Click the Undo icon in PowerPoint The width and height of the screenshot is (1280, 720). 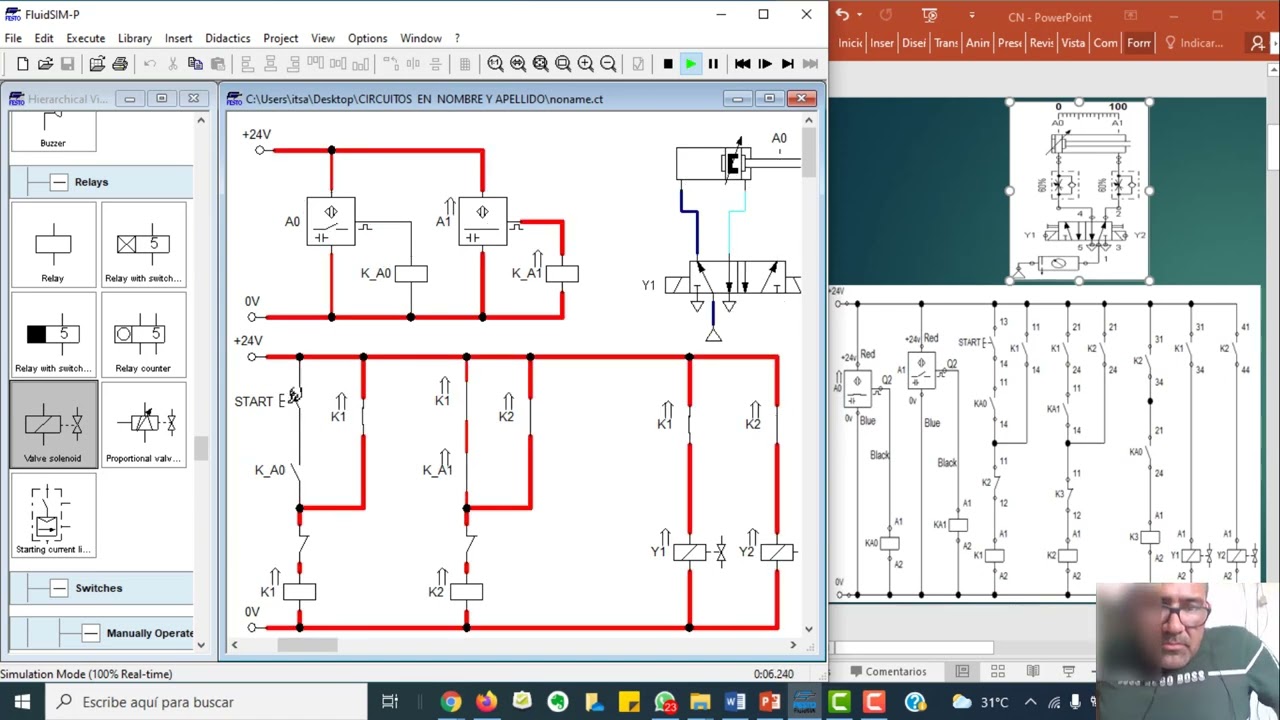[843, 15]
